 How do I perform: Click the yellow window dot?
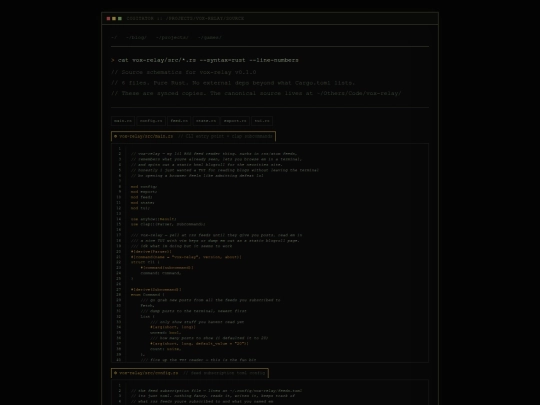[x=114, y=19]
